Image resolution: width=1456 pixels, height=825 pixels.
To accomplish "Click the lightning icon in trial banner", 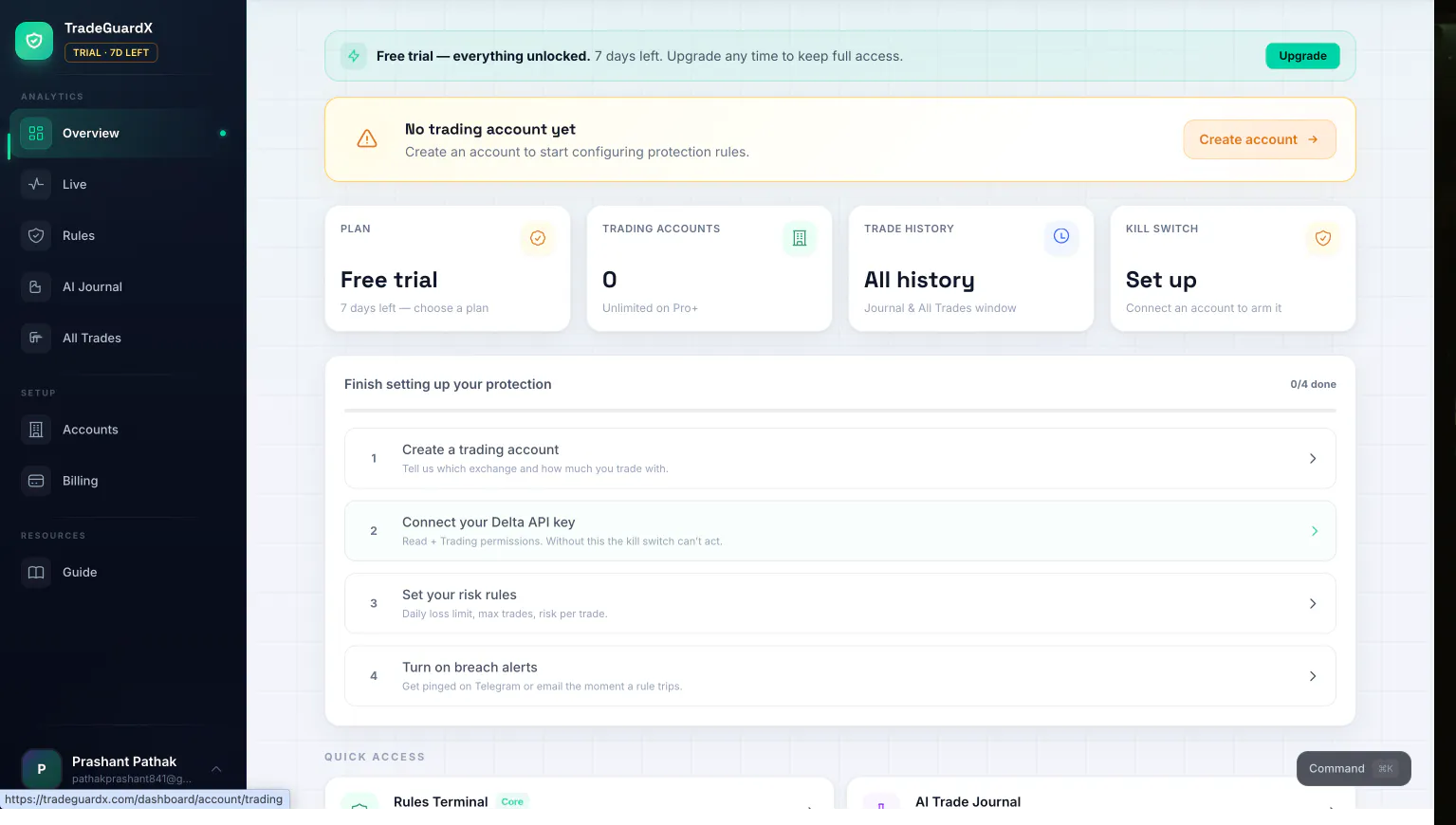I will tap(354, 56).
